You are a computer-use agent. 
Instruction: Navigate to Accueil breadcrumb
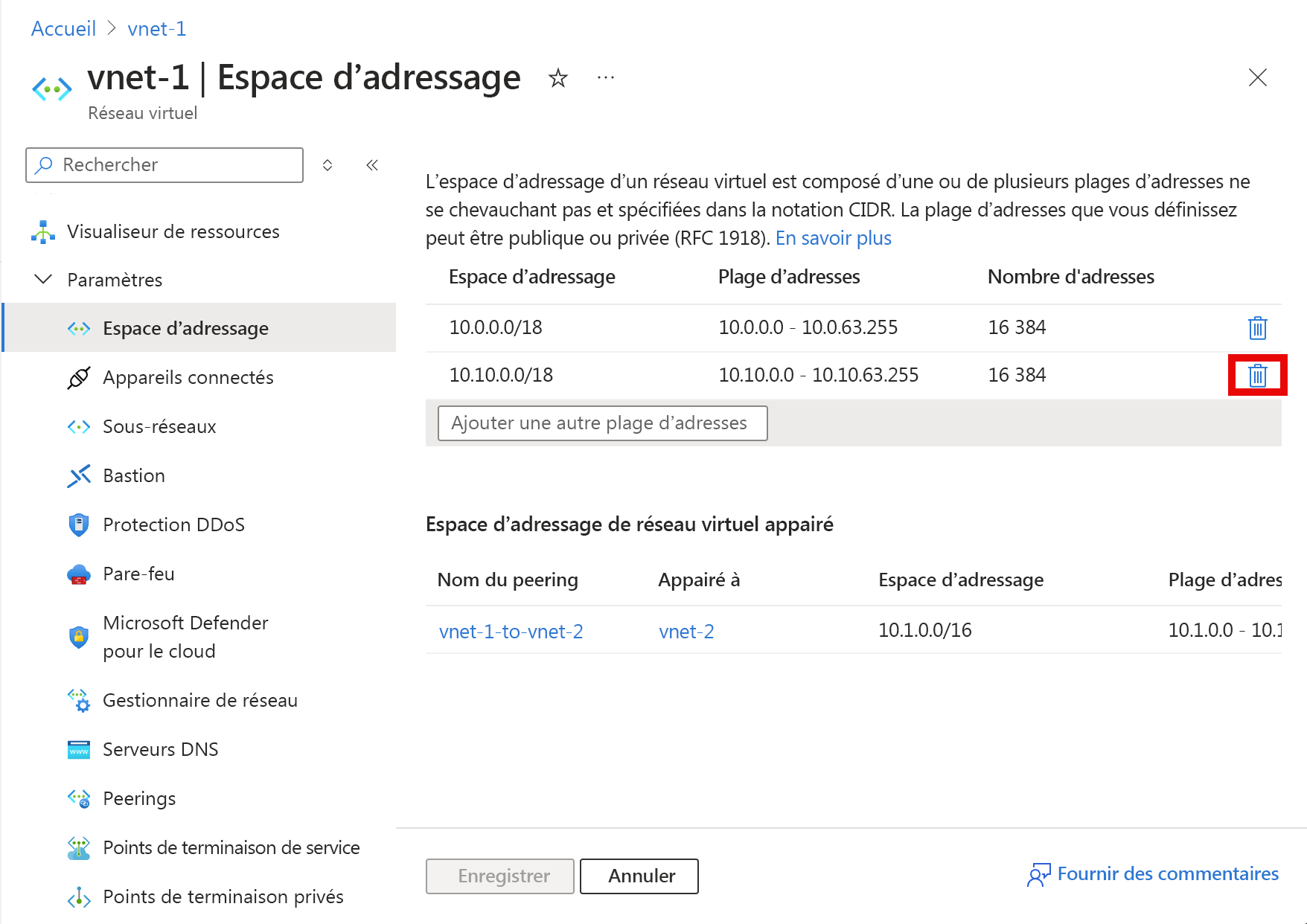coord(63,28)
